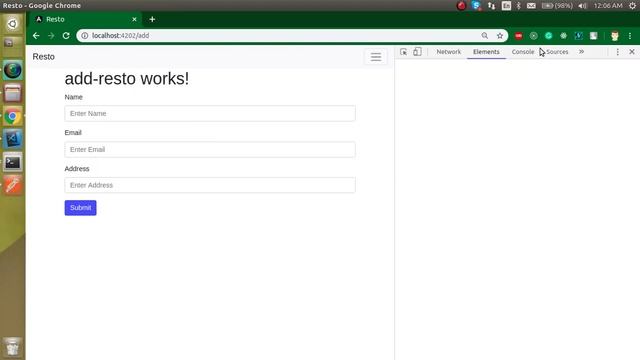640x360 pixels.
Task: Open the system settings gear in top bar
Action: [632, 6]
